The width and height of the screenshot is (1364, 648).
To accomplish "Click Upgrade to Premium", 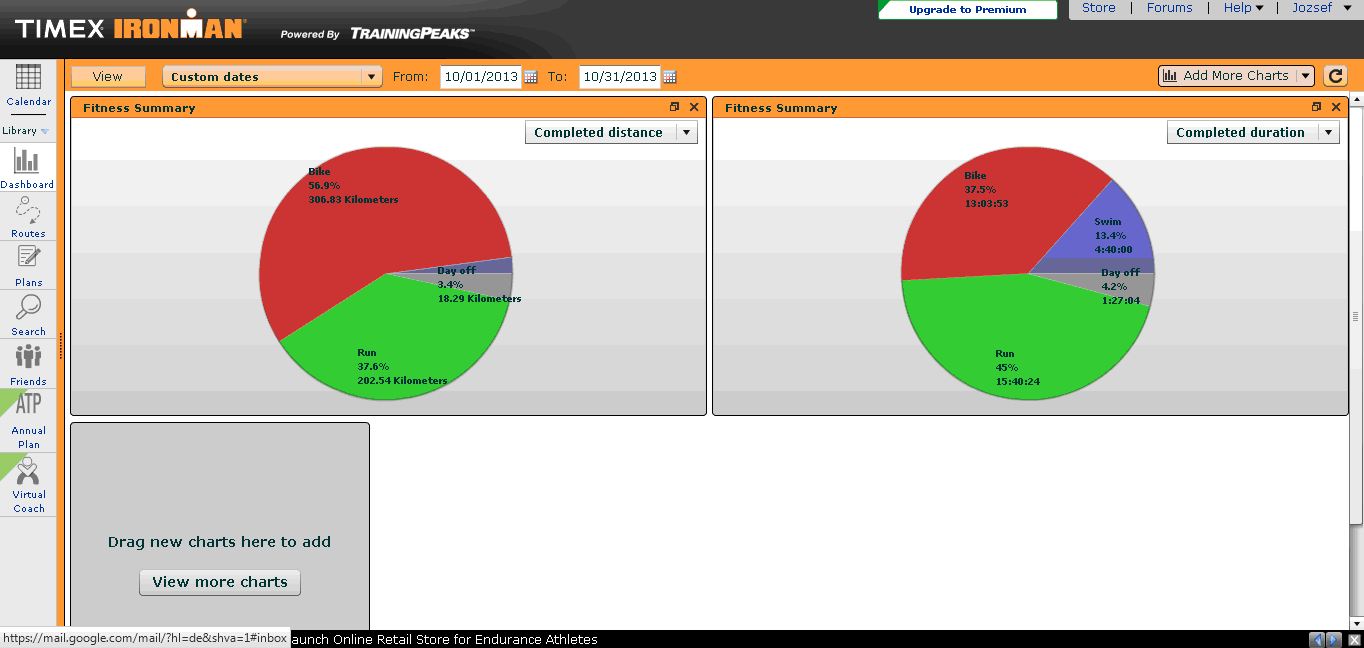I will tap(967, 10).
